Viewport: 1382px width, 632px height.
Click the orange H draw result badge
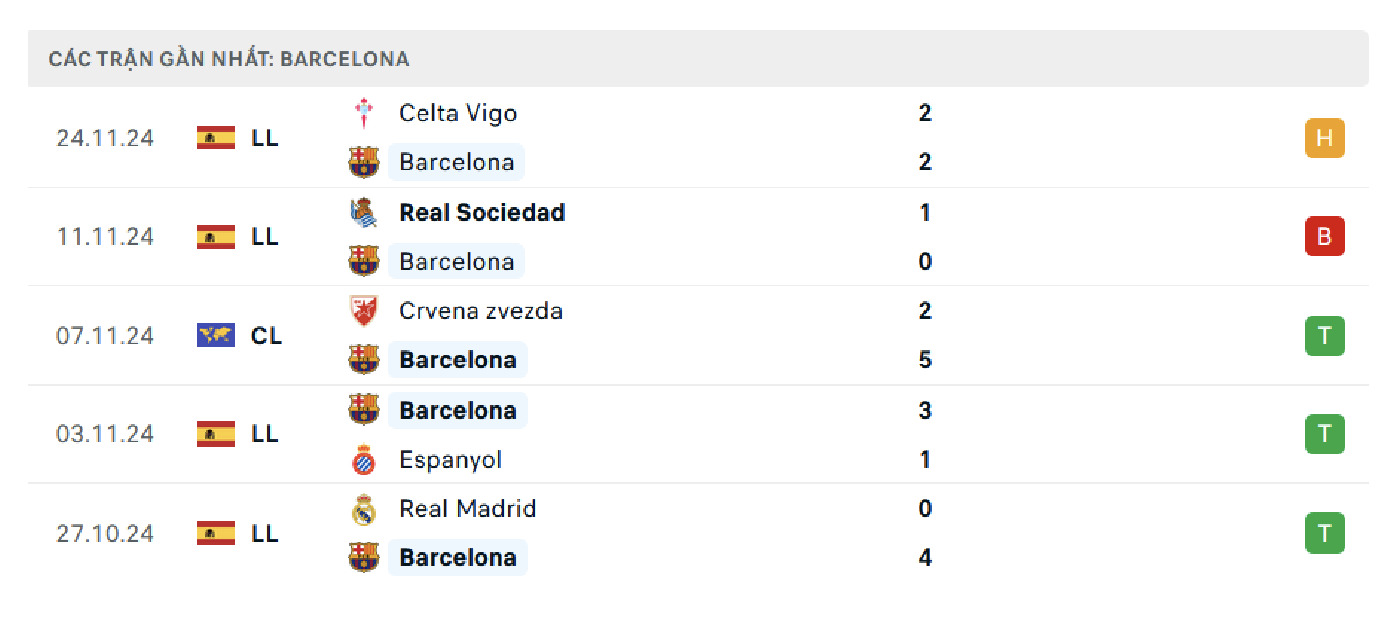click(x=1324, y=138)
